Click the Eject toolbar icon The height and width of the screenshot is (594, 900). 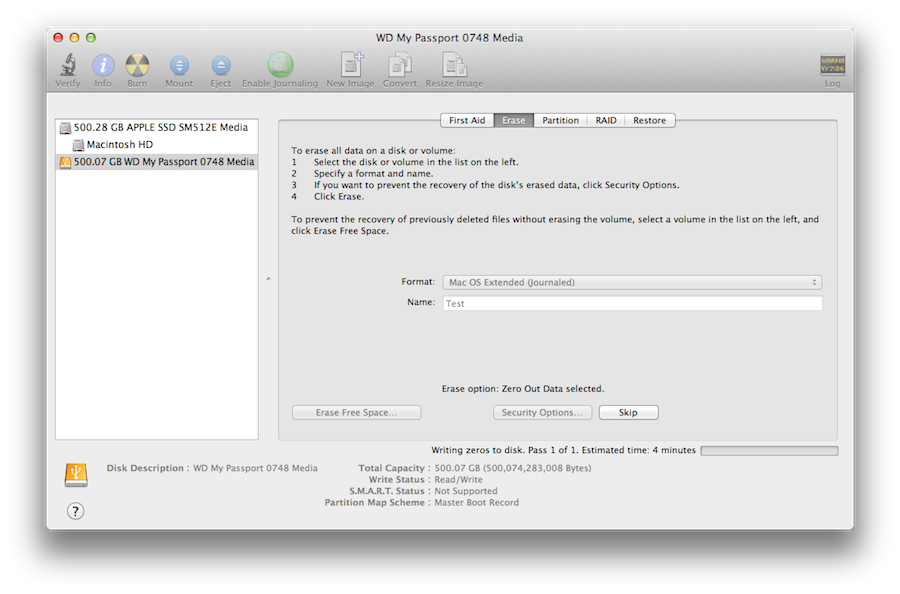click(x=220, y=65)
